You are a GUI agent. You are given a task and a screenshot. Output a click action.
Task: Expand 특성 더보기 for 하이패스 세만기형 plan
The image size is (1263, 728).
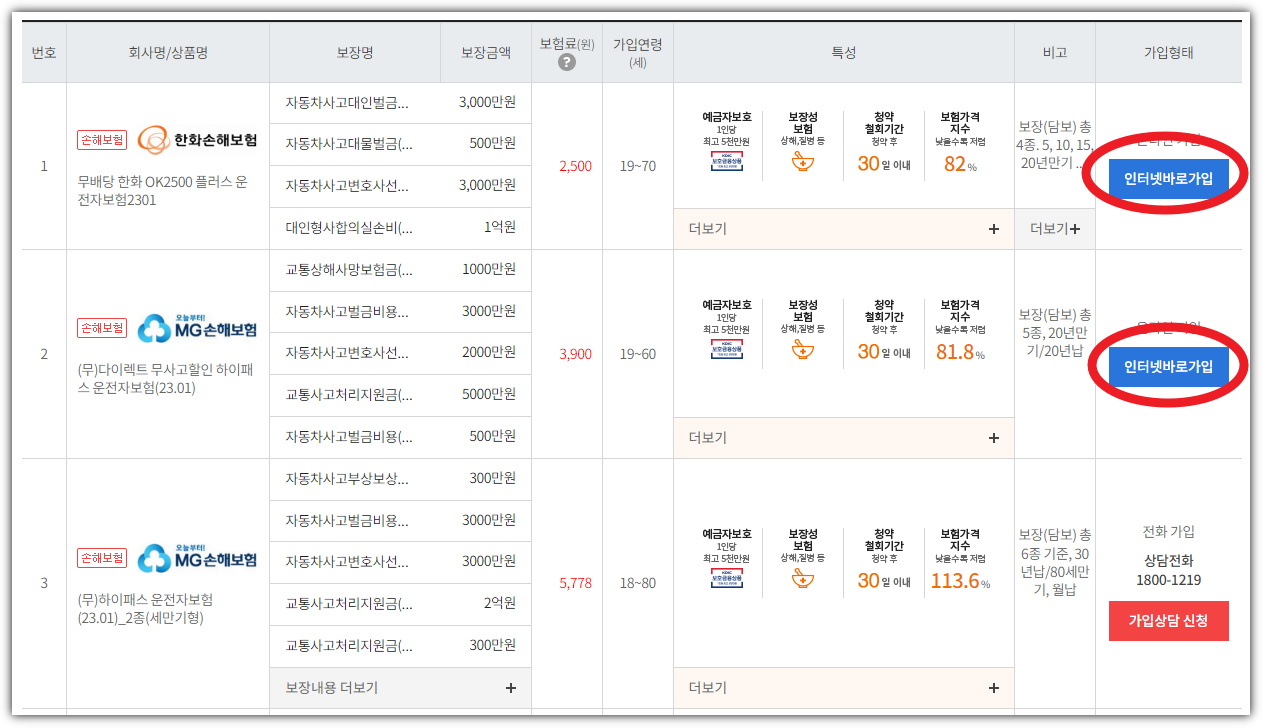pos(844,688)
